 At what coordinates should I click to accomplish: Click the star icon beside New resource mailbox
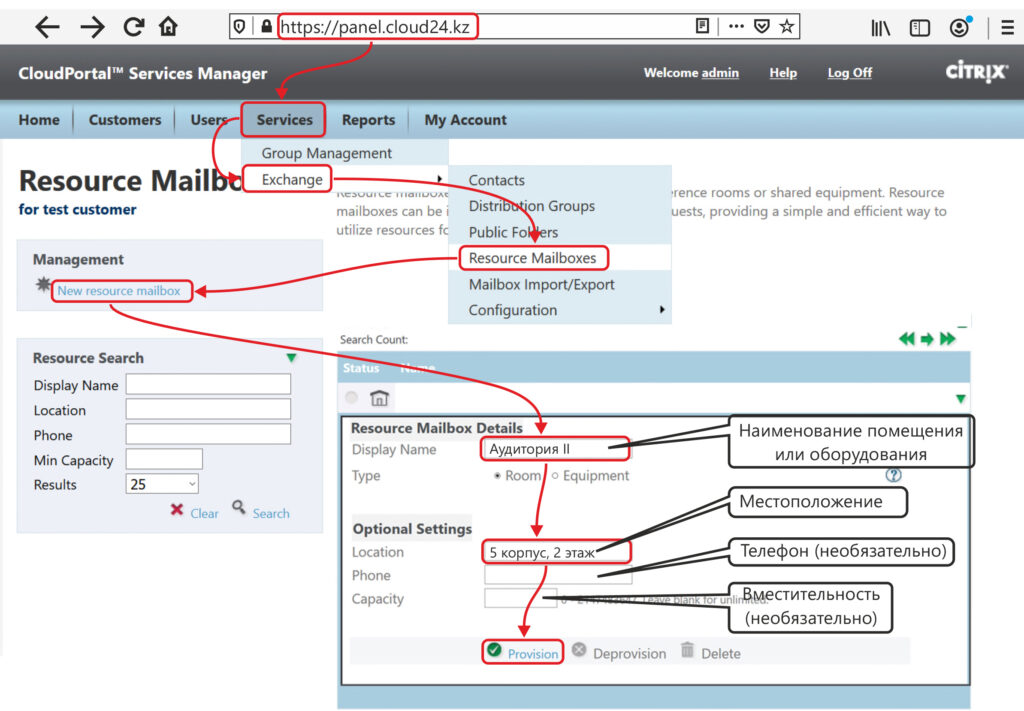click(43, 284)
